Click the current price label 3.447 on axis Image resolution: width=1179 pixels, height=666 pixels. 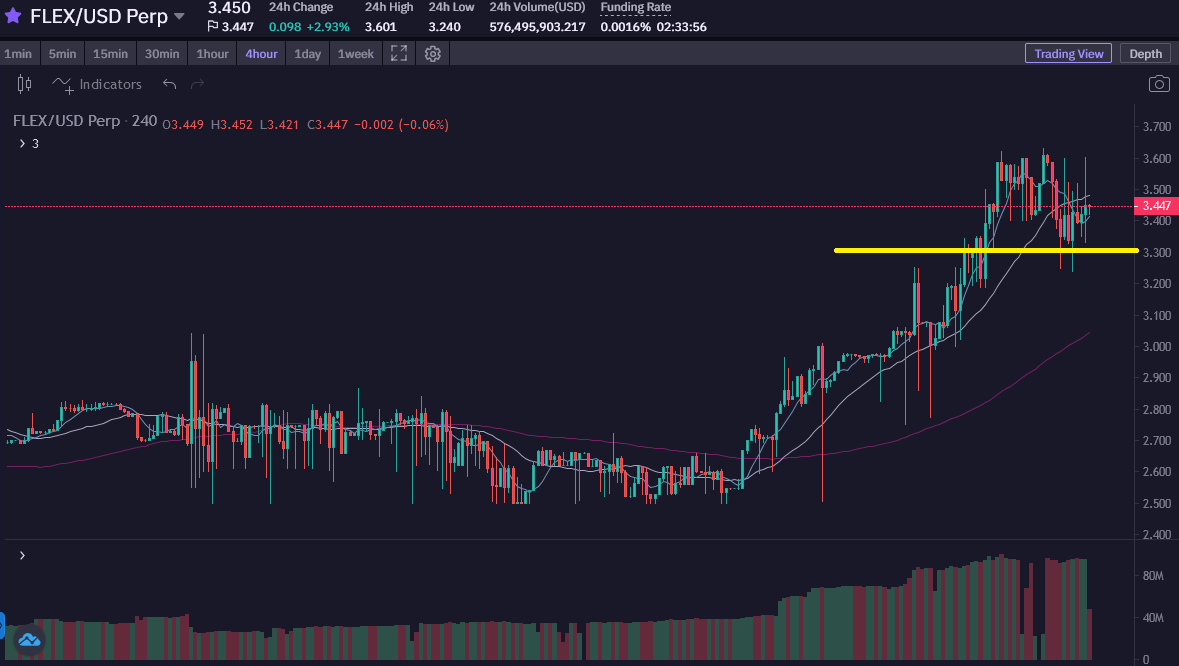tap(1156, 205)
